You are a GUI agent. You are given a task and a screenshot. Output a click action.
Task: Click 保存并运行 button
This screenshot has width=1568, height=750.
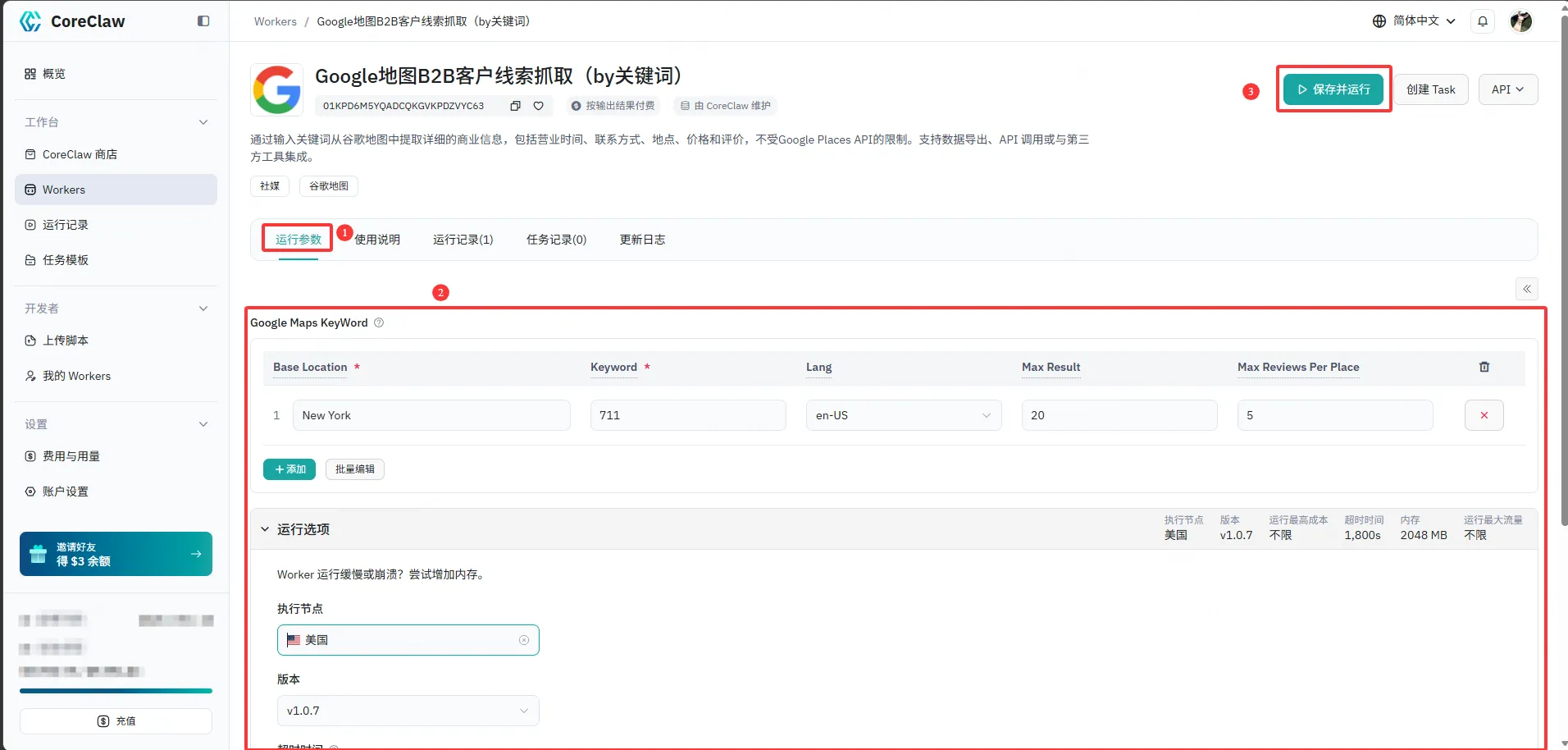click(1333, 89)
